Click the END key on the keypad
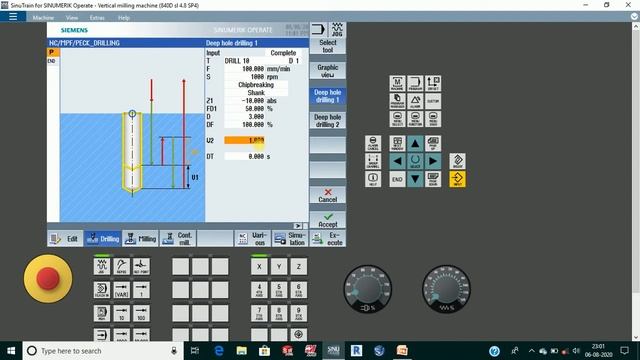Screen dimensions: 640x360 coord(397,179)
